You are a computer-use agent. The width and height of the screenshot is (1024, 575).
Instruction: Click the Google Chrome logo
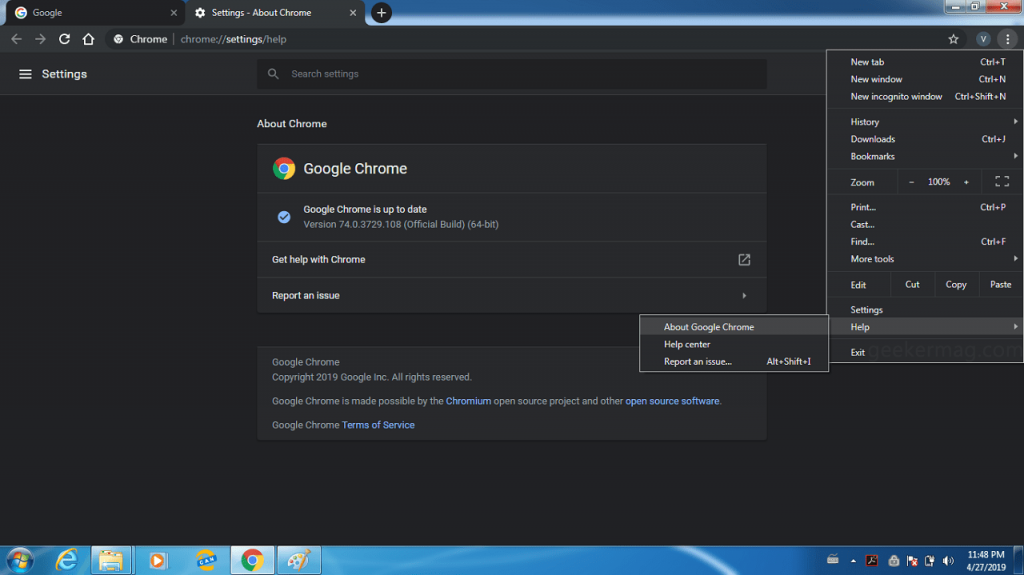pos(284,169)
